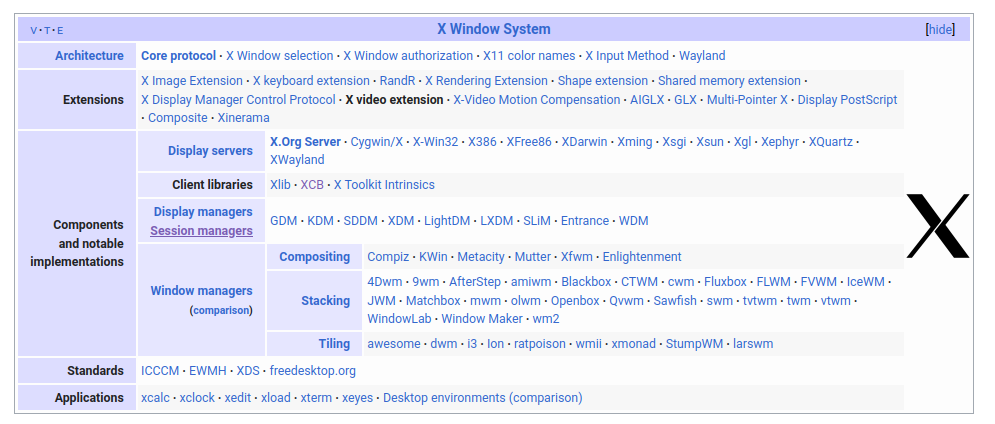Open X Window authorization link

[408, 56]
